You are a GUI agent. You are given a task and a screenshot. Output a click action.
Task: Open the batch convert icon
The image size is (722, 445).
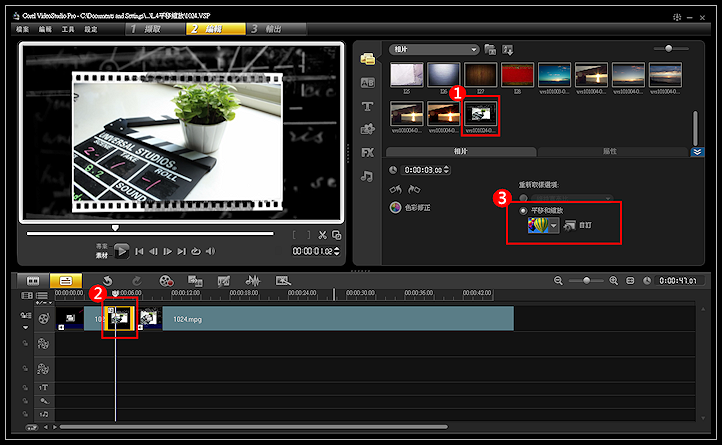point(195,281)
